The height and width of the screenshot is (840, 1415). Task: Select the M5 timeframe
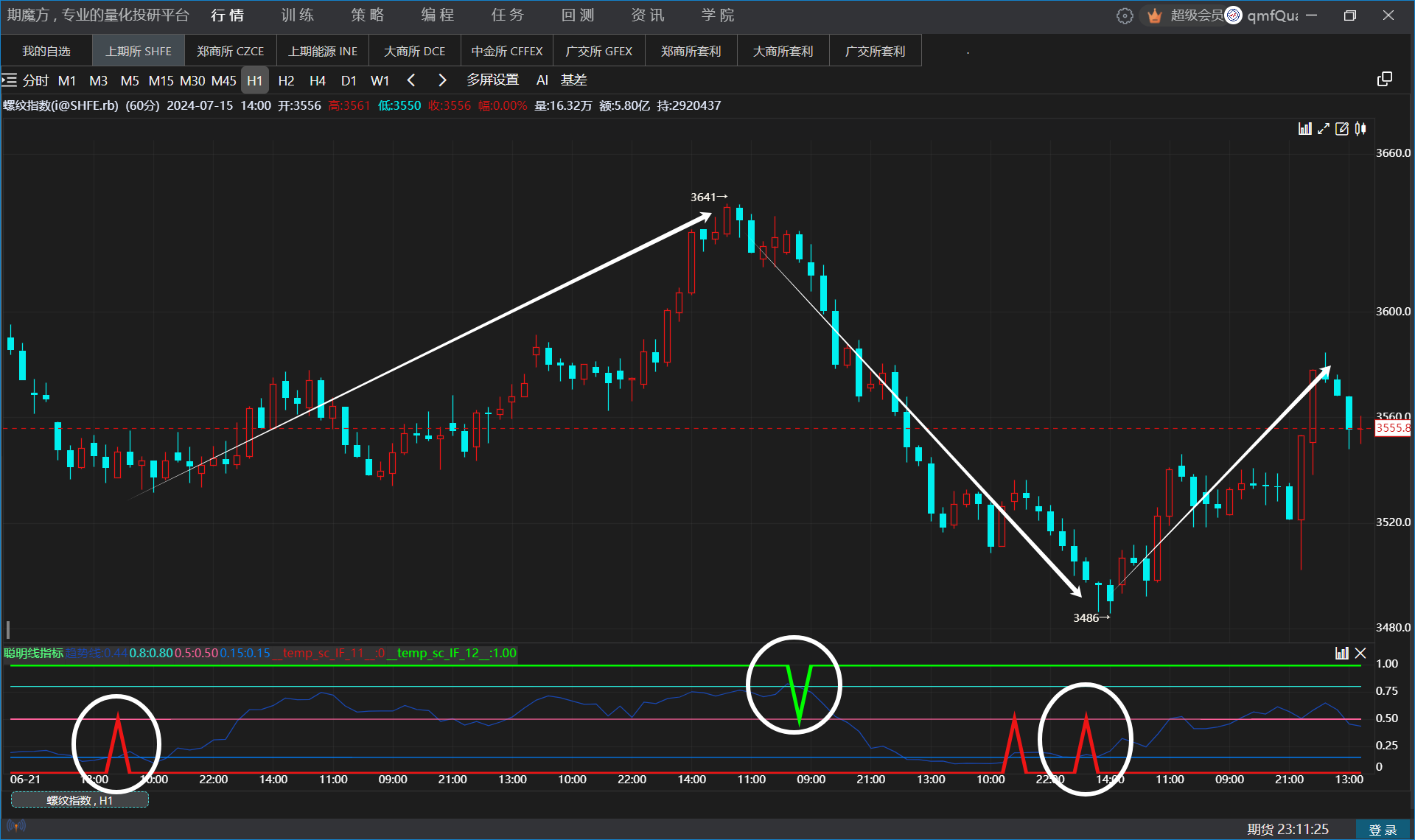[x=130, y=80]
